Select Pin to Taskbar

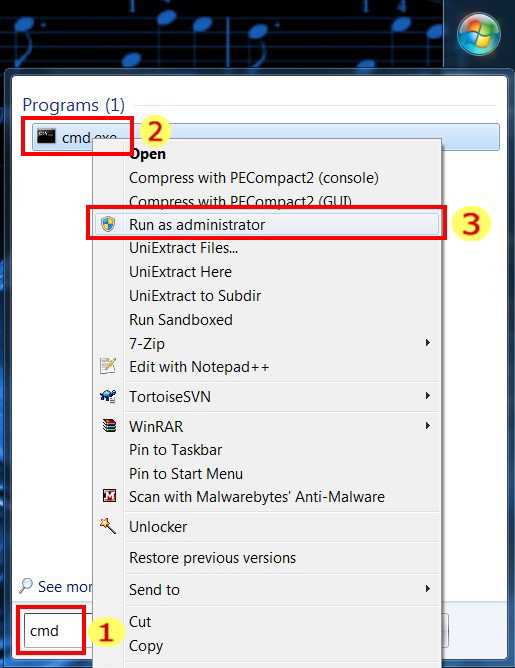tap(176, 450)
